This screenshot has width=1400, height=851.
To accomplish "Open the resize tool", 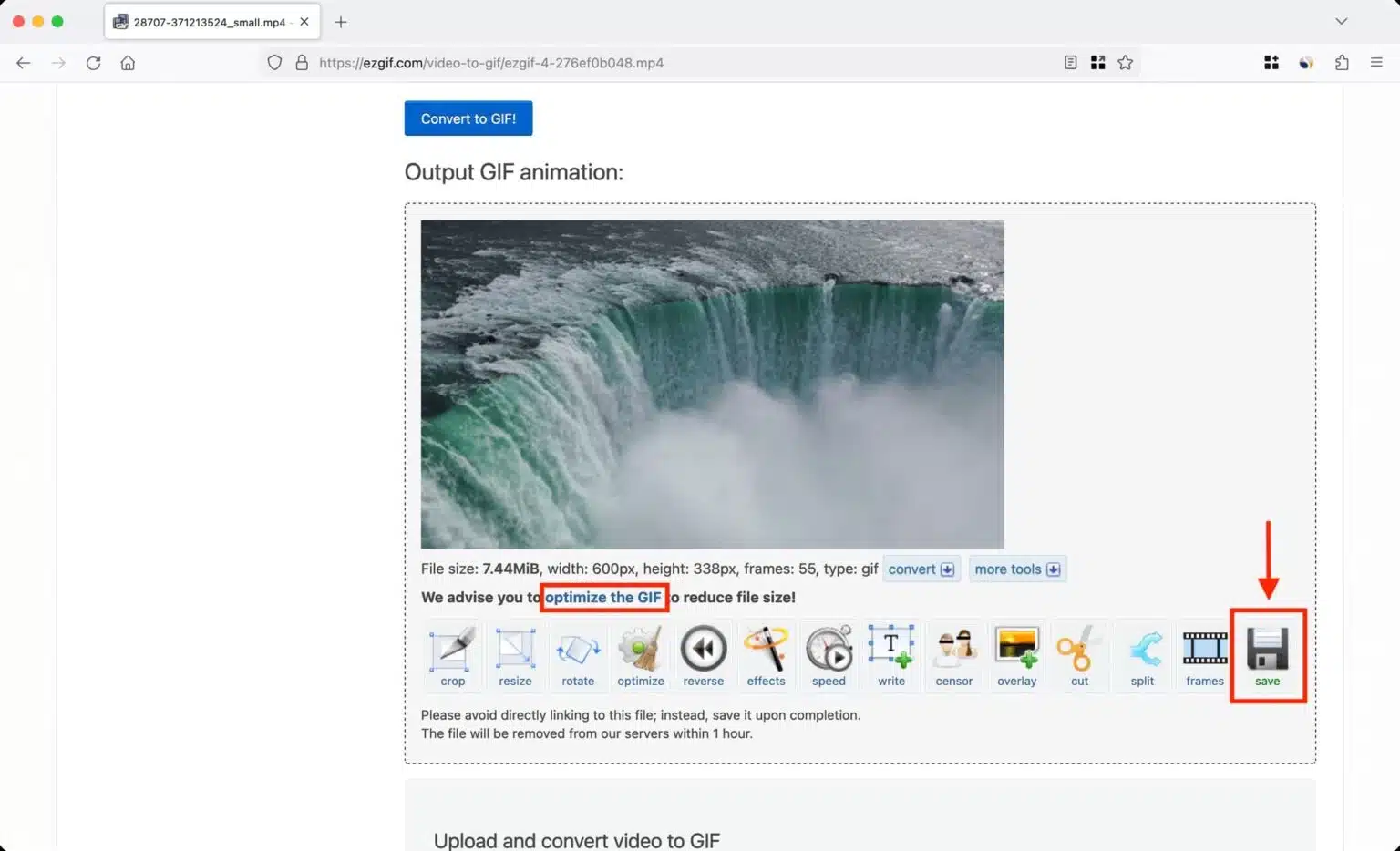I will click(515, 654).
